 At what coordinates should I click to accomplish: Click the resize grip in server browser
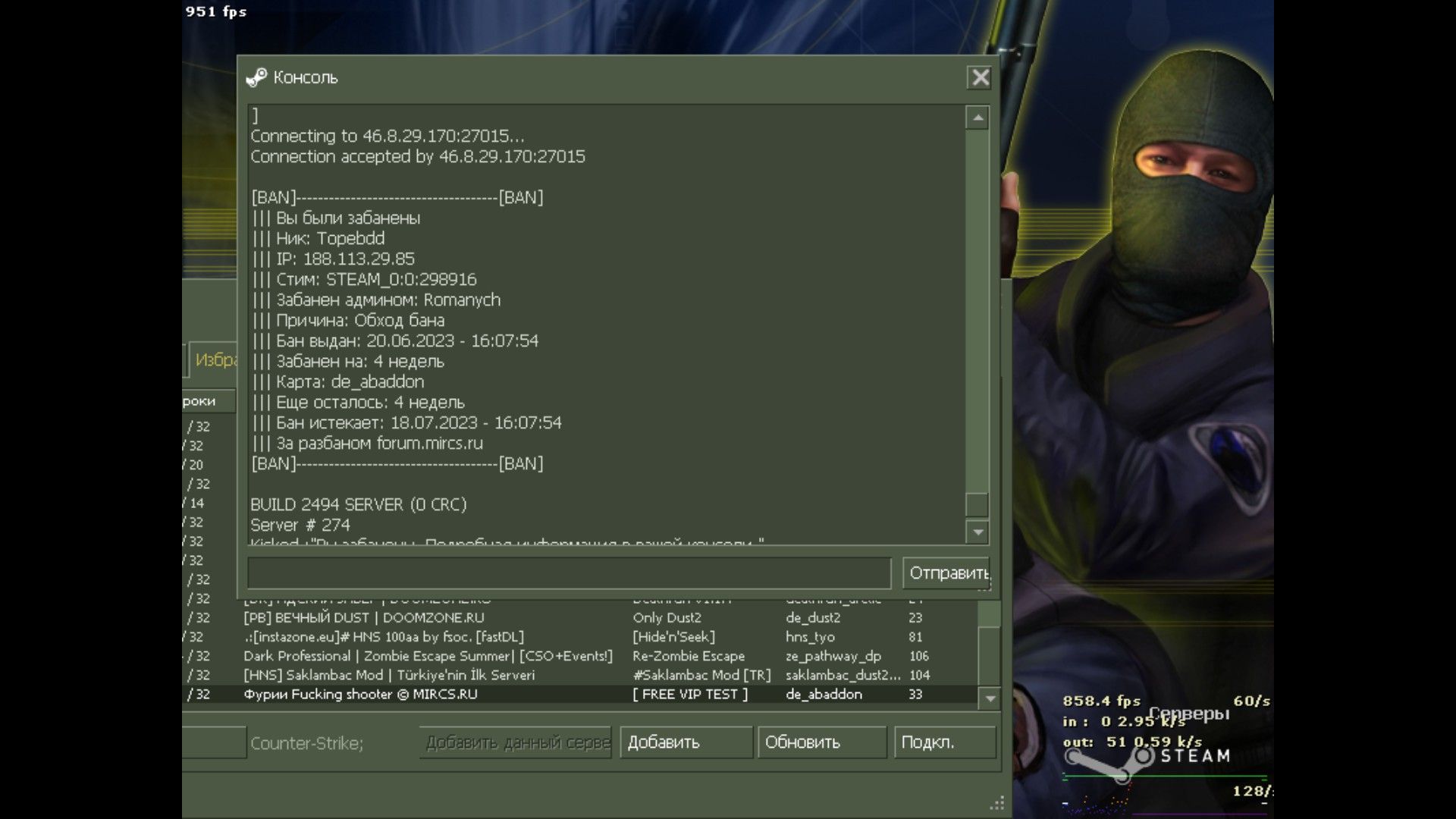[997, 802]
